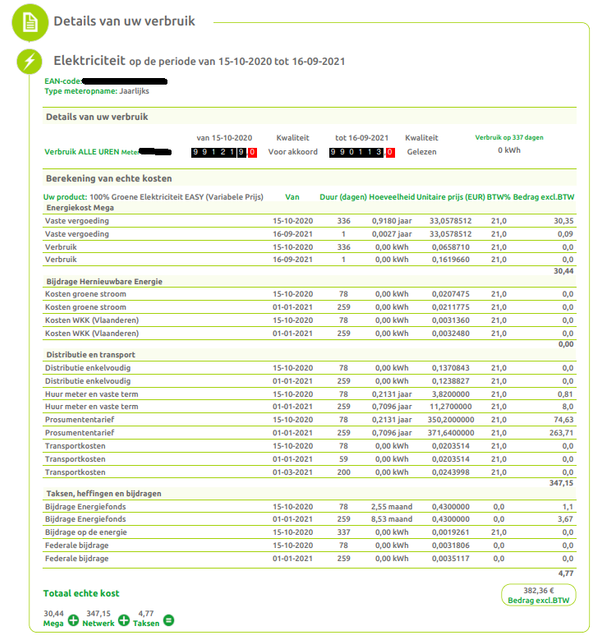
Task: Click the 'BTW%' column header
Action: coord(499,197)
